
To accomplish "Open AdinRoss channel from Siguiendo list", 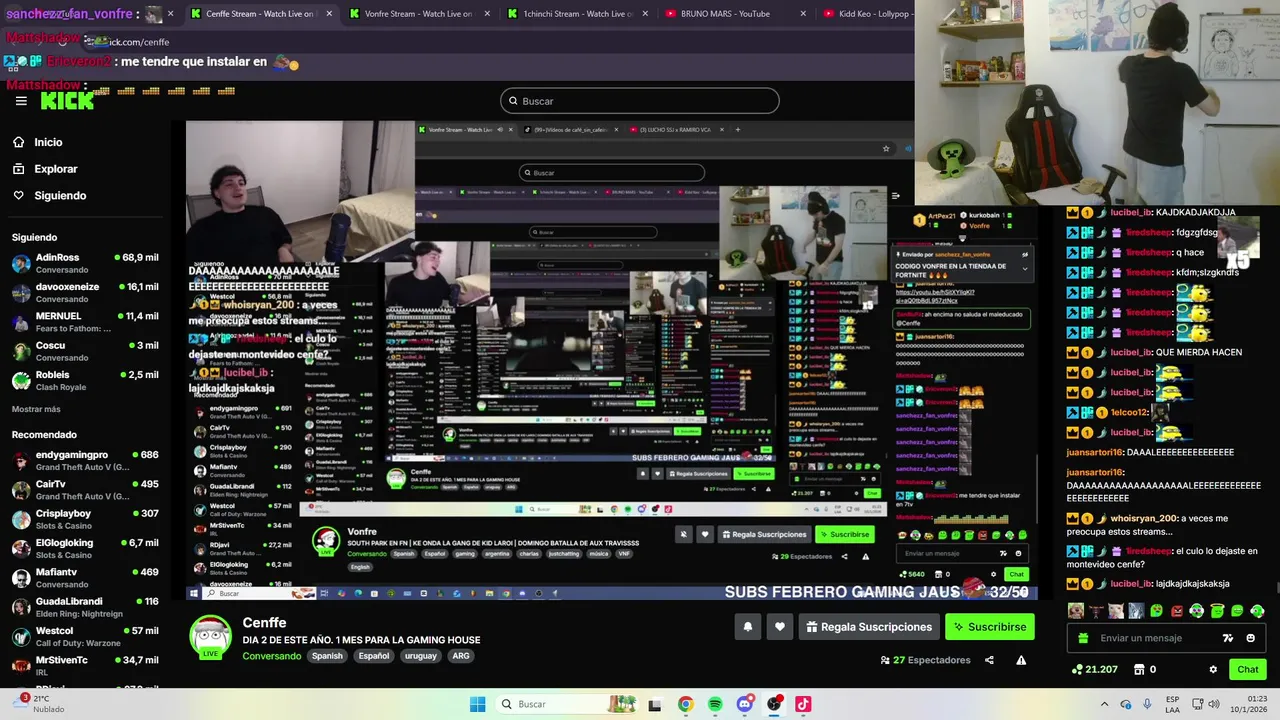I will click(x=85, y=263).
